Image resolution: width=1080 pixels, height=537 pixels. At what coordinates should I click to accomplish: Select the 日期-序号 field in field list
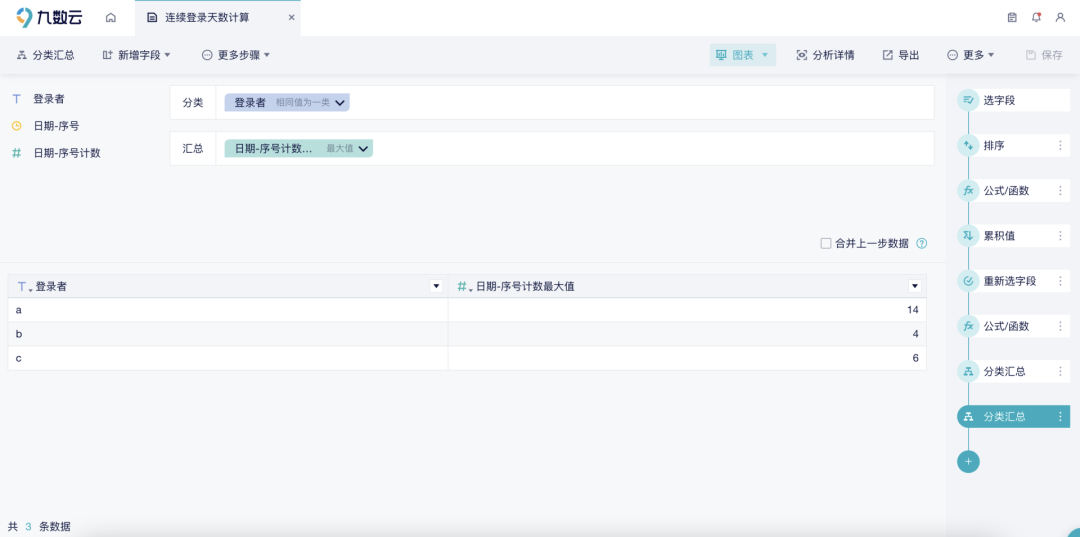pyautogui.click(x=56, y=126)
